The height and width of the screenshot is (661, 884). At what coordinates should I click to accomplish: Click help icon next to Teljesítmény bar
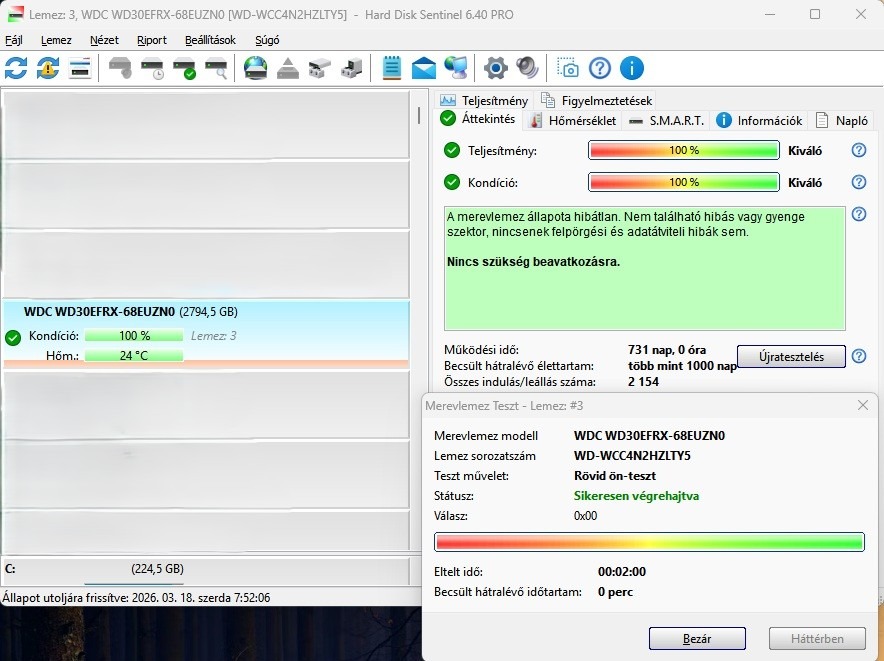859,150
